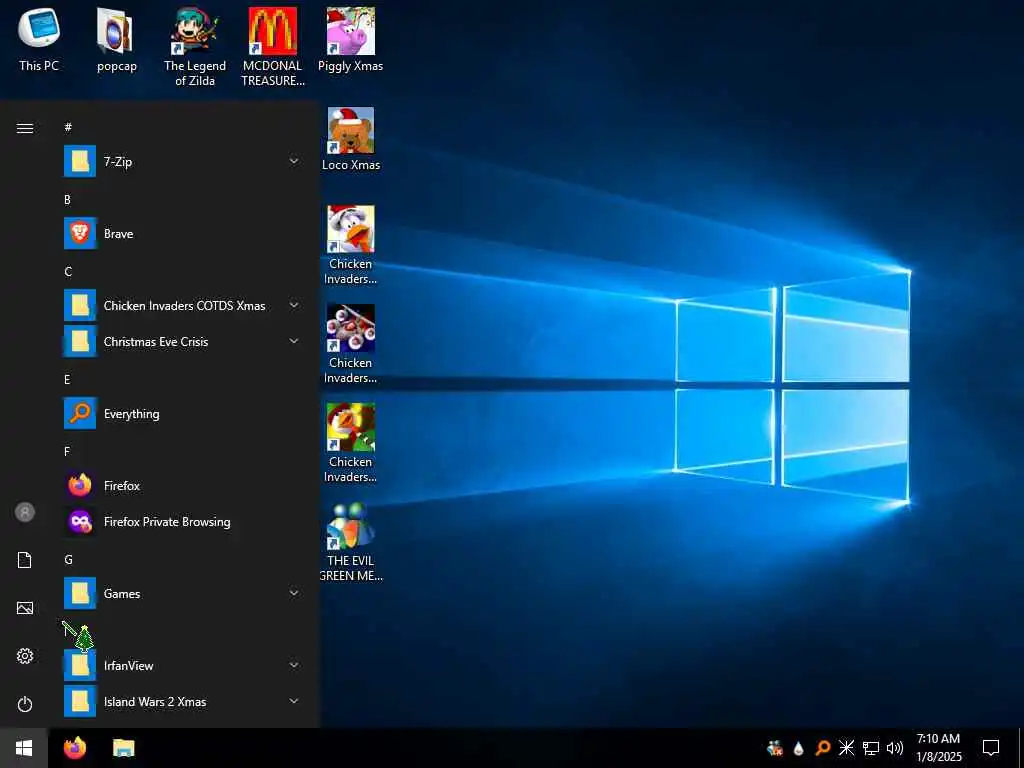1024x768 pixels.
Task: Click the E letter header in app list
Action: click(67, 379)
